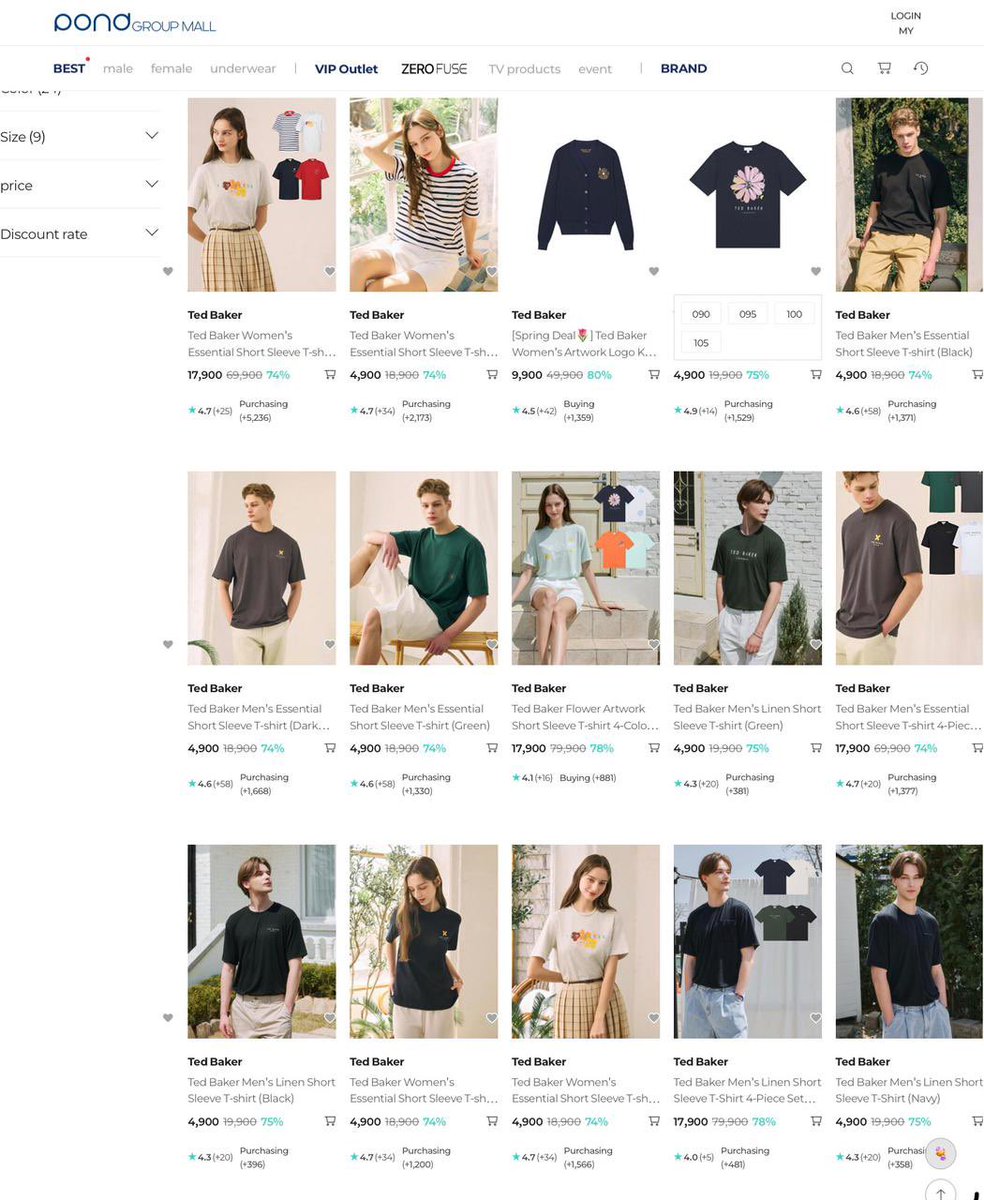This screenshot has width=984, height=1200.
Task: Click the Pond Group Mall logo
Action: pos(134,22)
